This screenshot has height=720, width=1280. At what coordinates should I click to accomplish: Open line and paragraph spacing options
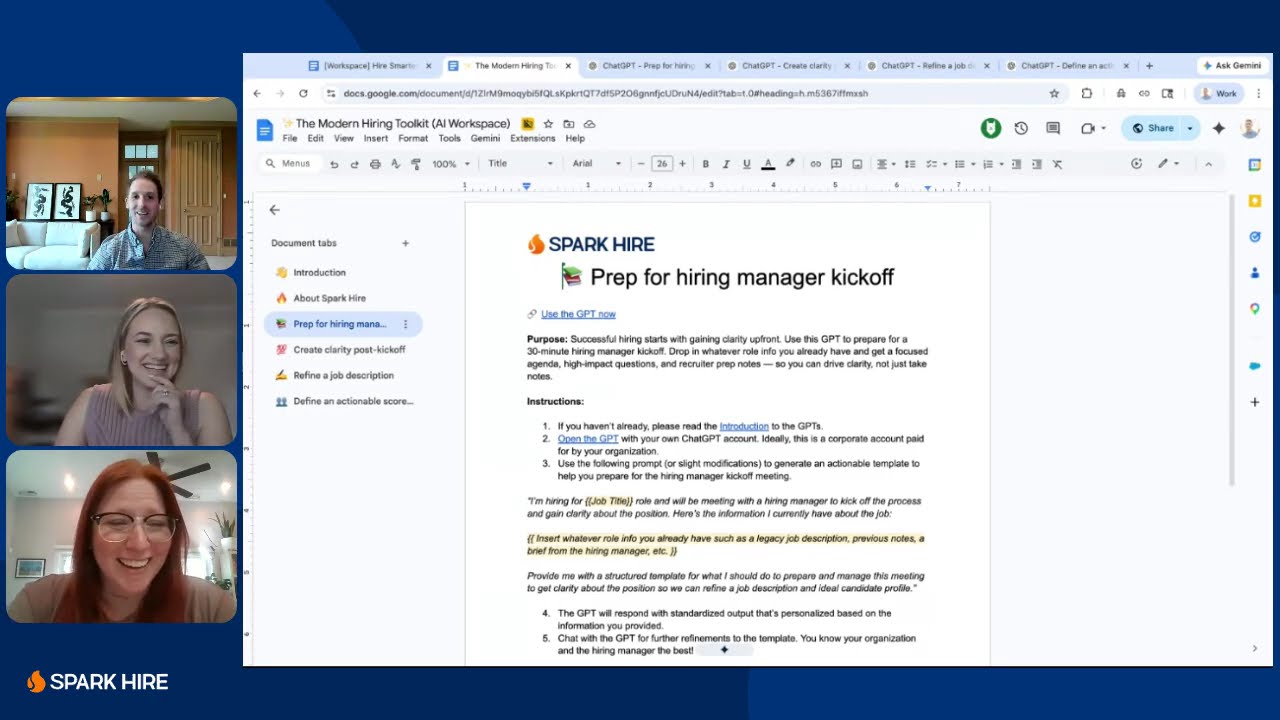click(x=910, y=164)
